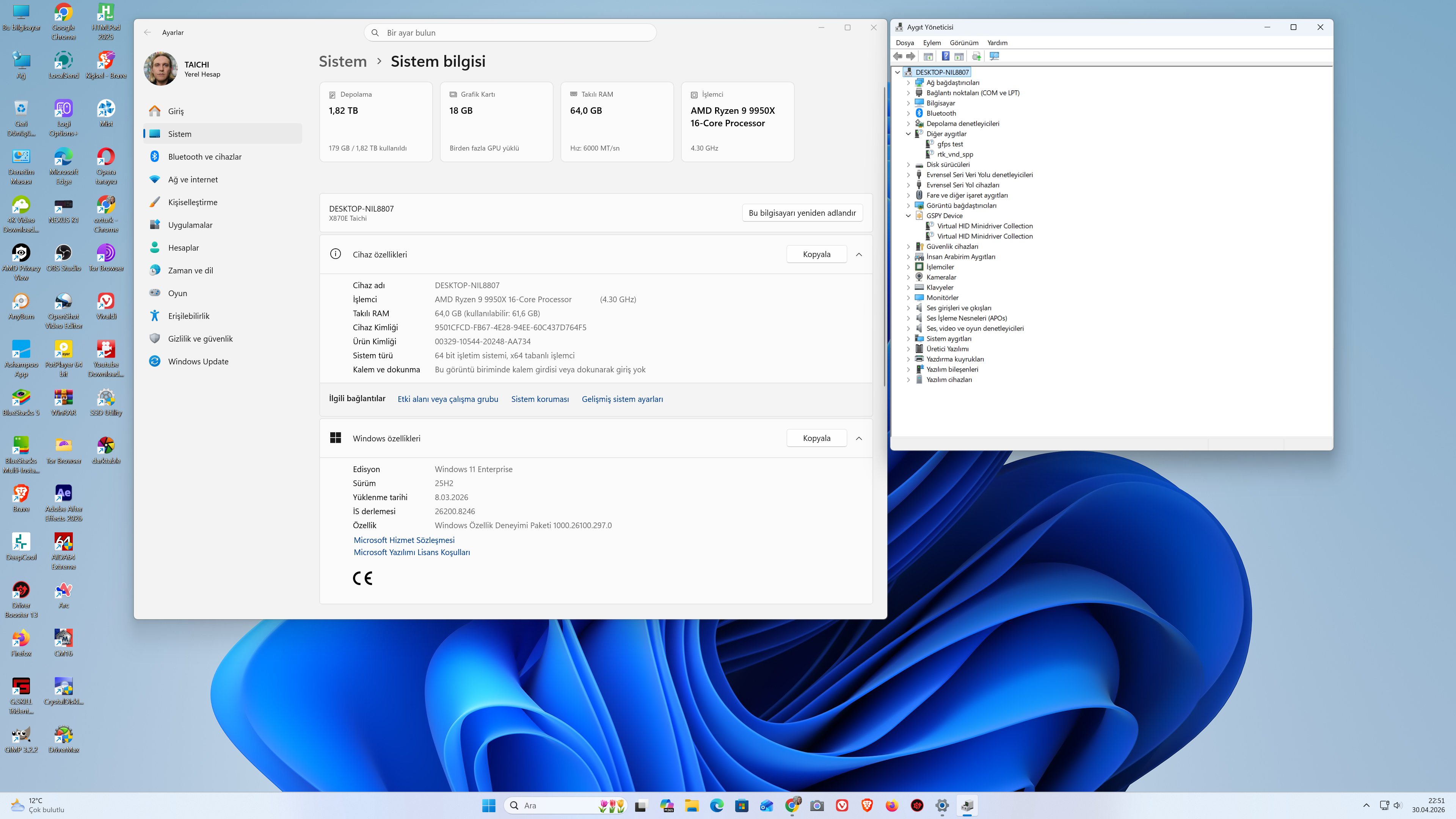The width and height of the screenshot is (1456, 819).
Task: Click the TAICHI profile picture in Settings
Action: tap(160, 69)
